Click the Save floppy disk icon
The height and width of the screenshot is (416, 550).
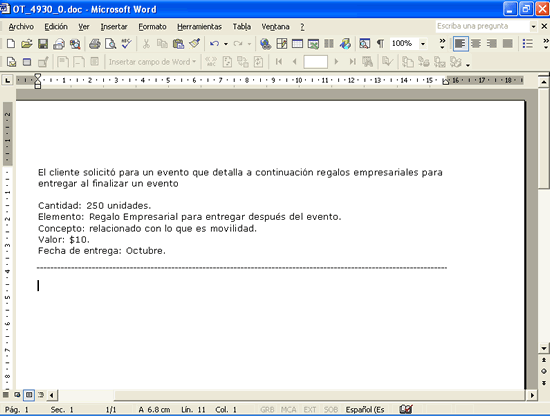click(x=43, y=44)
